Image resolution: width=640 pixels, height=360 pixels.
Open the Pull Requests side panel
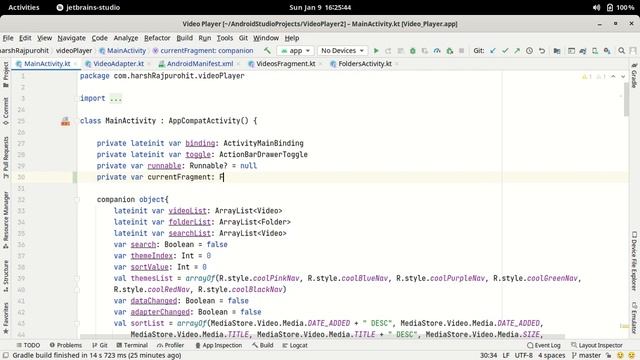pos(6,157)
